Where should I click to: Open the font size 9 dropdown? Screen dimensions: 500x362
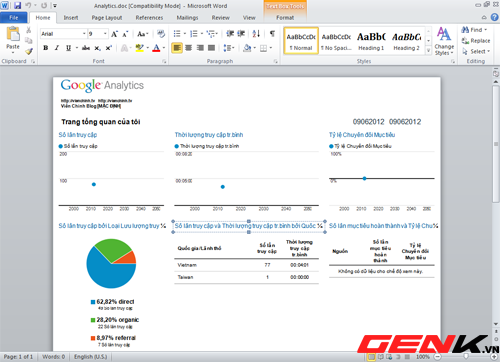click(x=105, y=34)
